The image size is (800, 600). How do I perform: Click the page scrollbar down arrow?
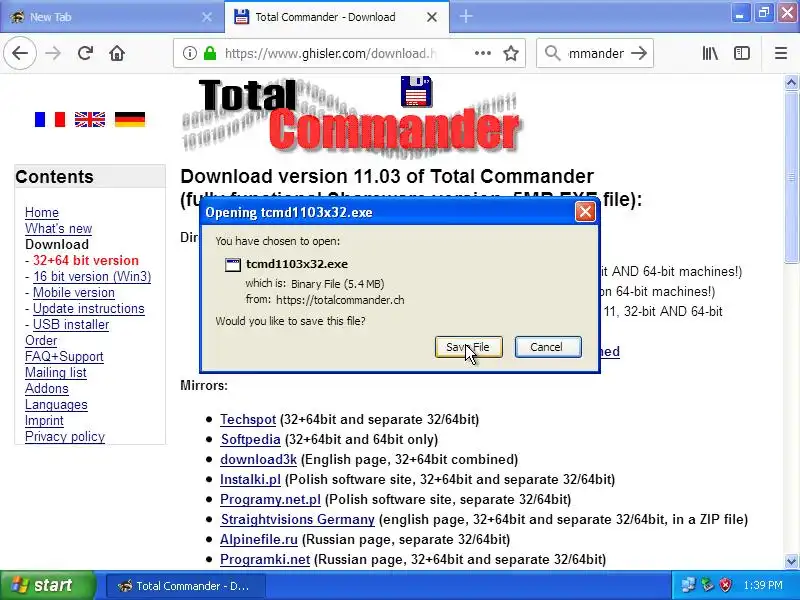click(x=791, y=561)
